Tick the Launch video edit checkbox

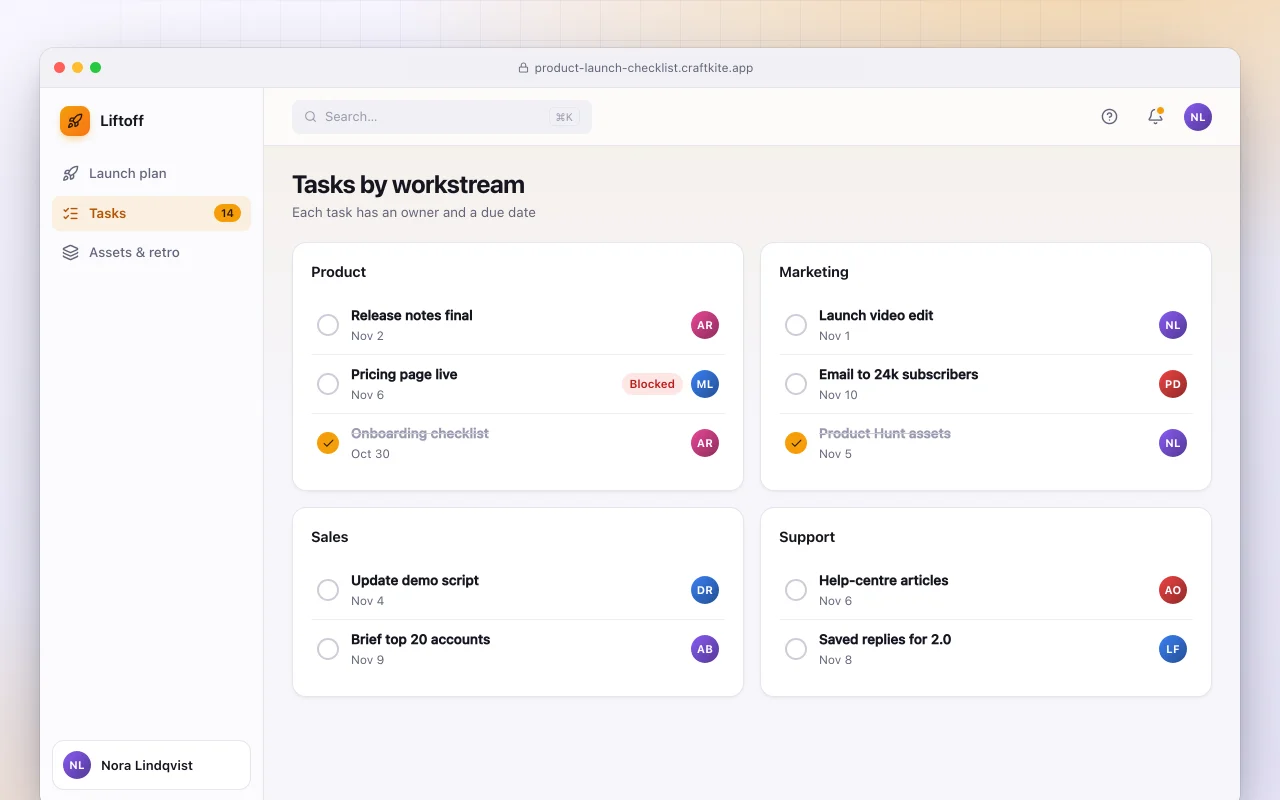[x=796, y=325]
